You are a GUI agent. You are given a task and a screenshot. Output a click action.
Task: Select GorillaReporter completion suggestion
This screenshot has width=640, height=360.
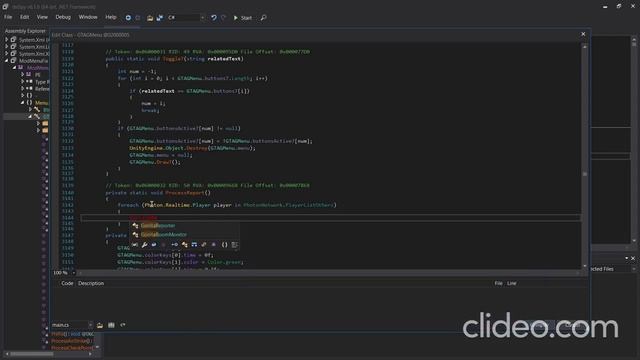tap(158, 225)
